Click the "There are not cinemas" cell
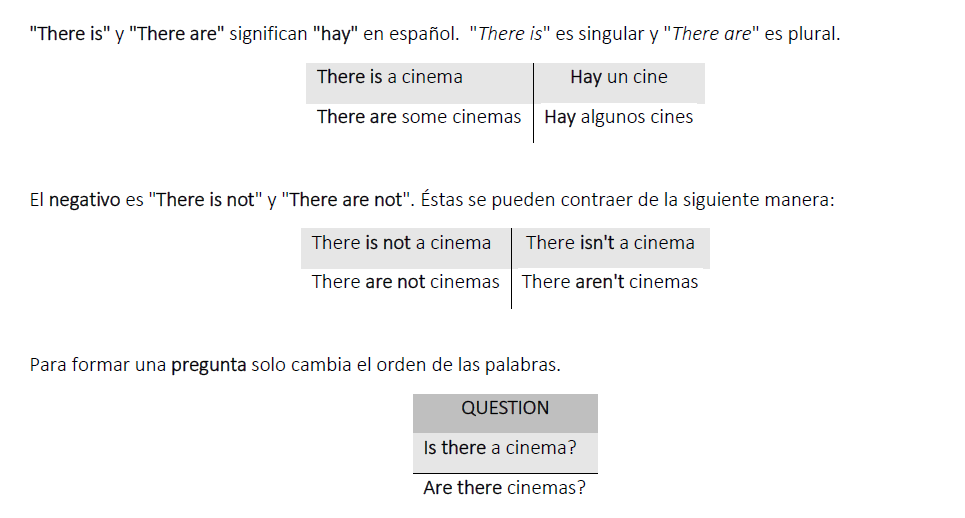This screenshot has width=965, height=518. (x=405, y=282)
